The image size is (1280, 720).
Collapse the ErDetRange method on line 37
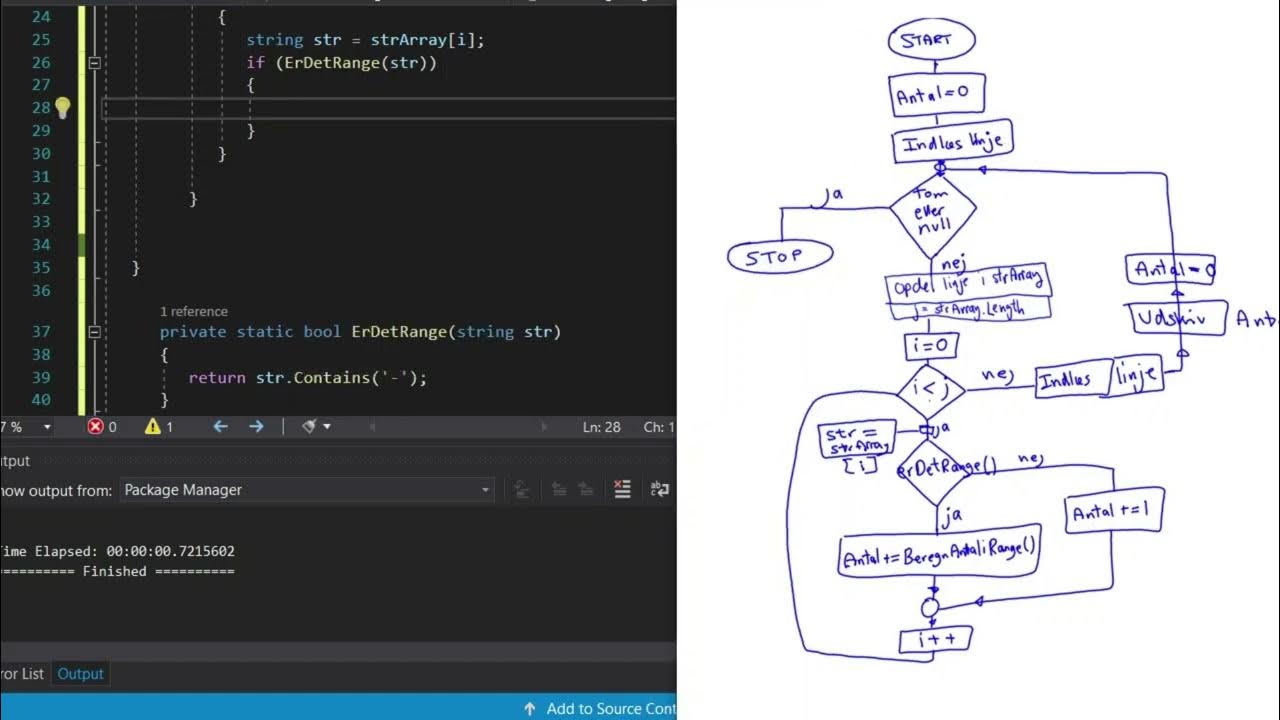(95, 332)
